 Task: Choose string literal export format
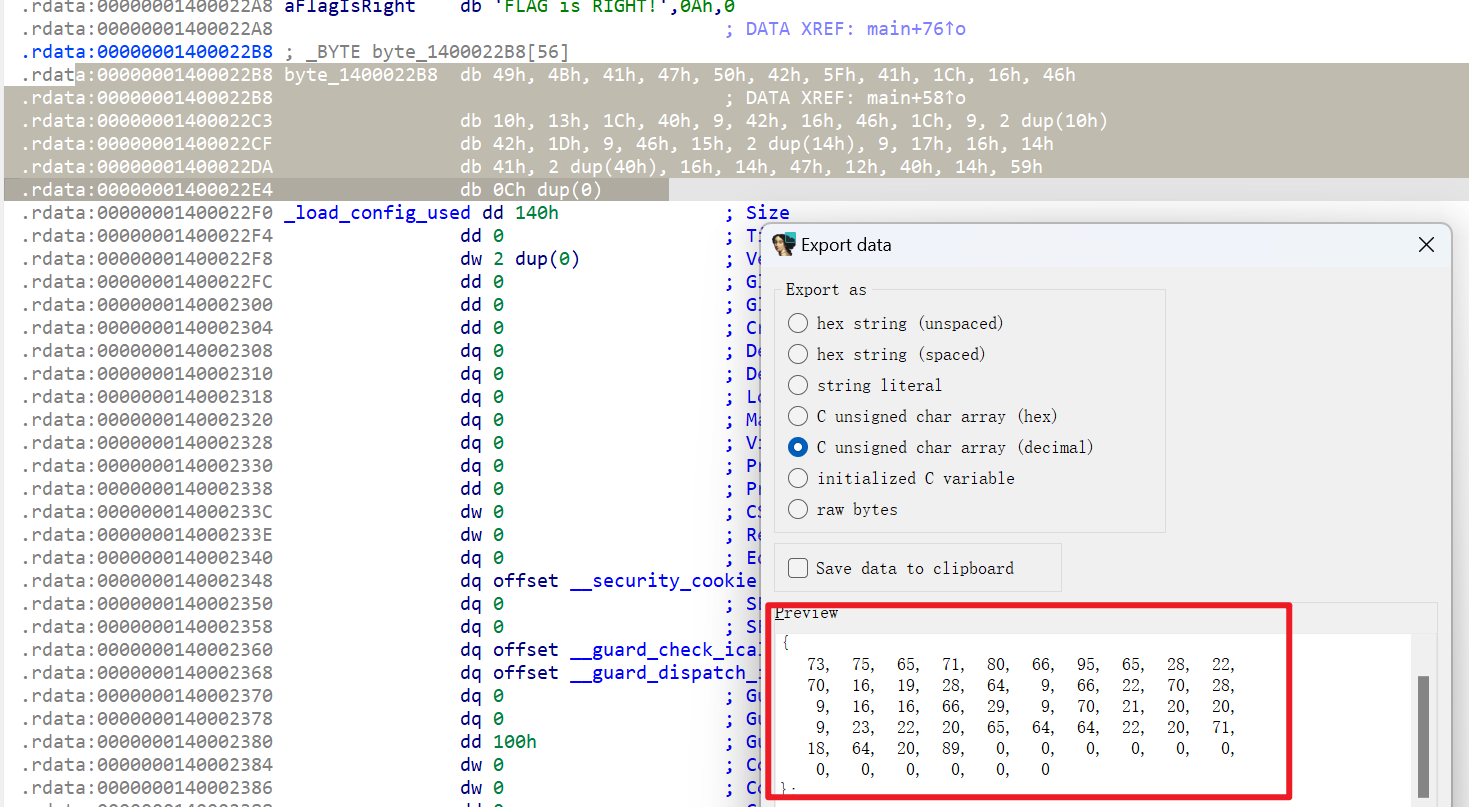coord(798,385)
